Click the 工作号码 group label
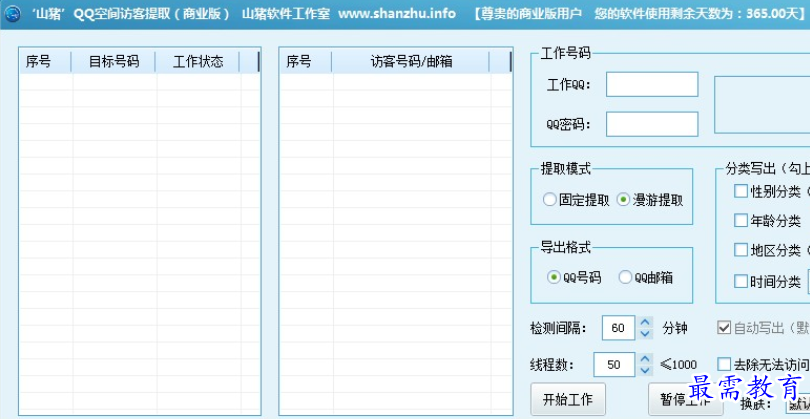The image size is (810, 419). 565,53
